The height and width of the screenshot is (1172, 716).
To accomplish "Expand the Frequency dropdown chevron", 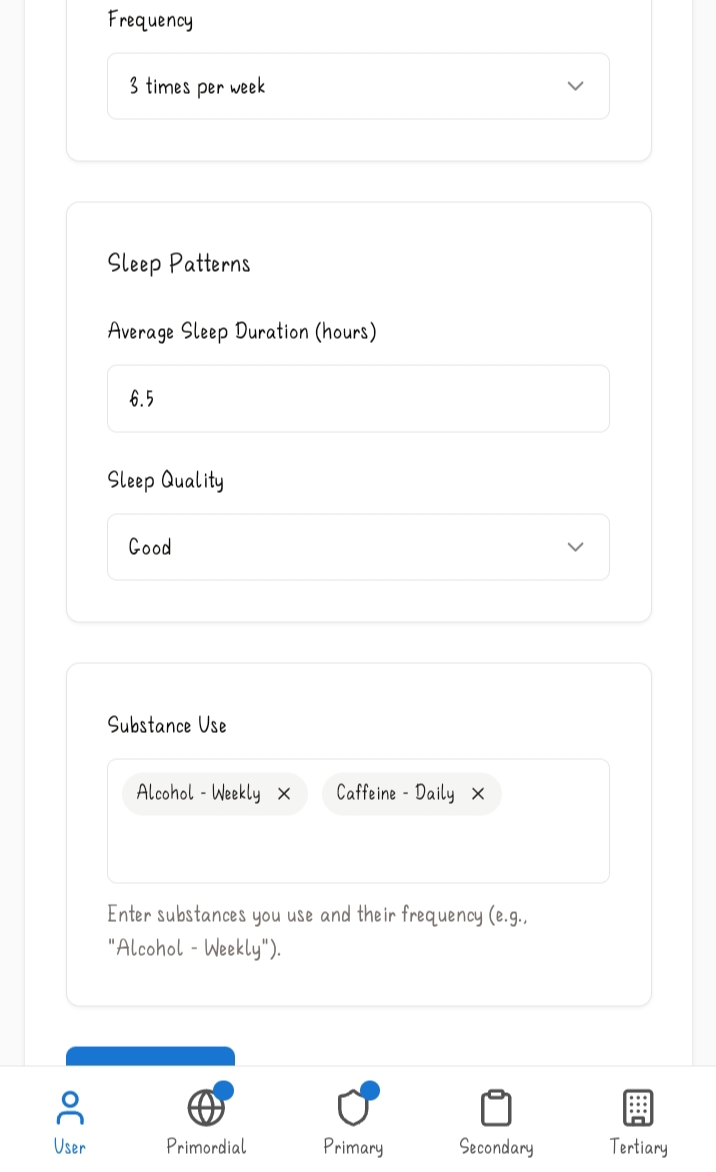I will [575, 86].
